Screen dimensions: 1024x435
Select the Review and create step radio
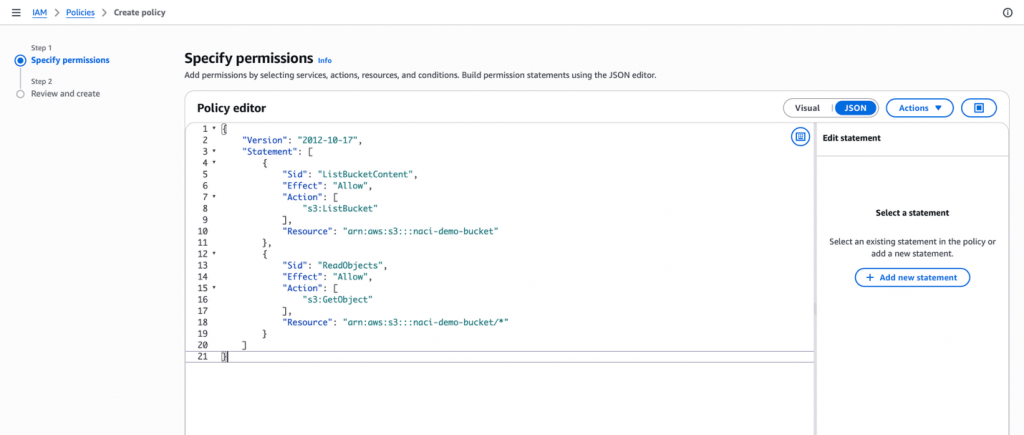[x=20, y=94]
